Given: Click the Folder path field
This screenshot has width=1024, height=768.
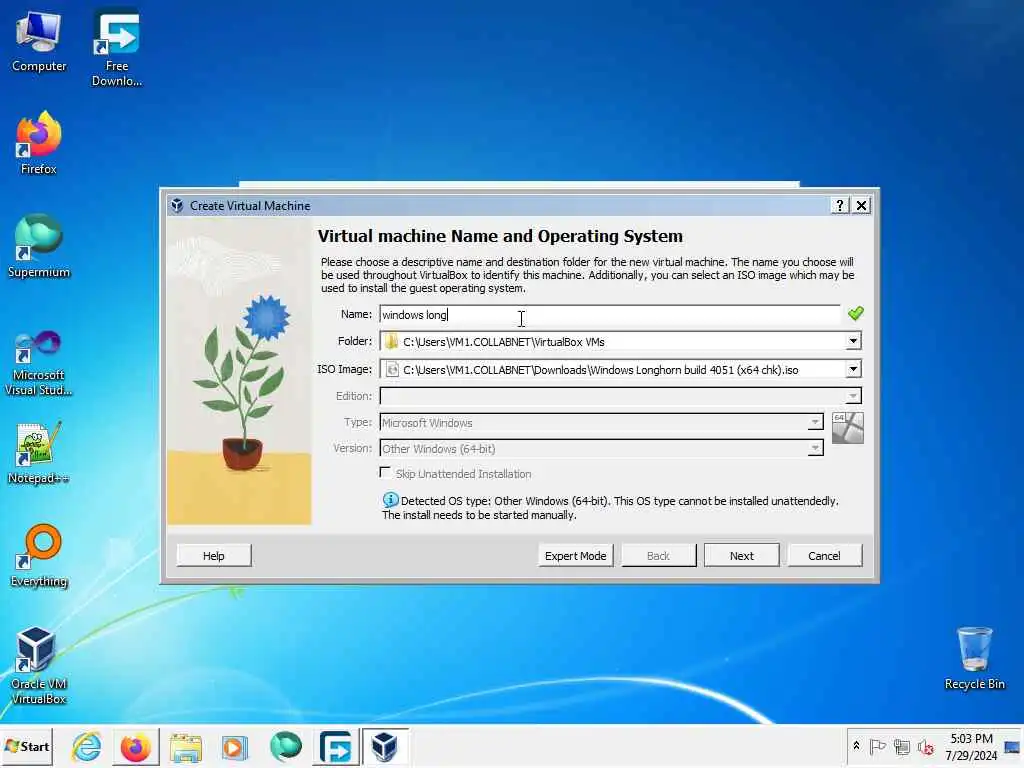Looking at the screenshot, I should pyautogui.click(x=613, y=342).
